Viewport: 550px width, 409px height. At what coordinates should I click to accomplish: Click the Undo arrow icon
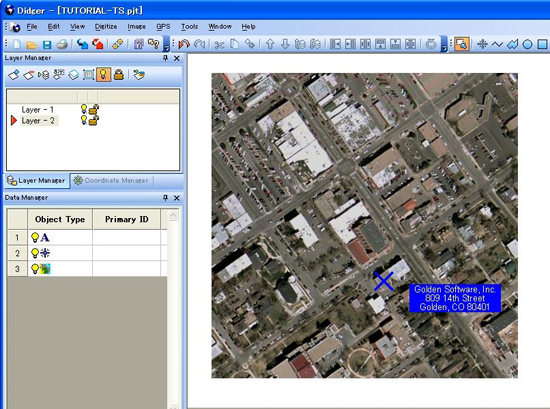(x=184, y=44)
